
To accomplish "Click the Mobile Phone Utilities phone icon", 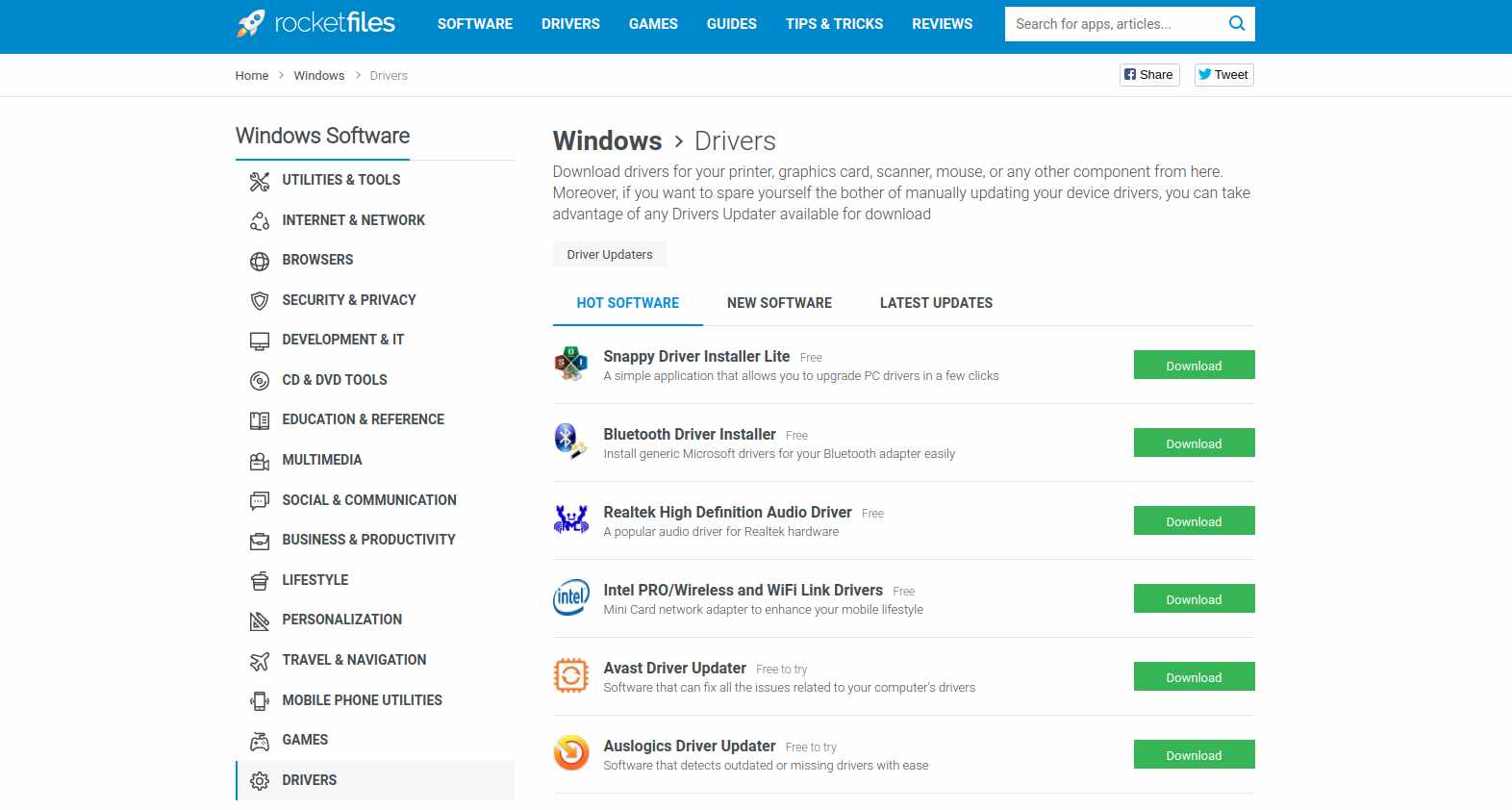I will tap(260, 701).
